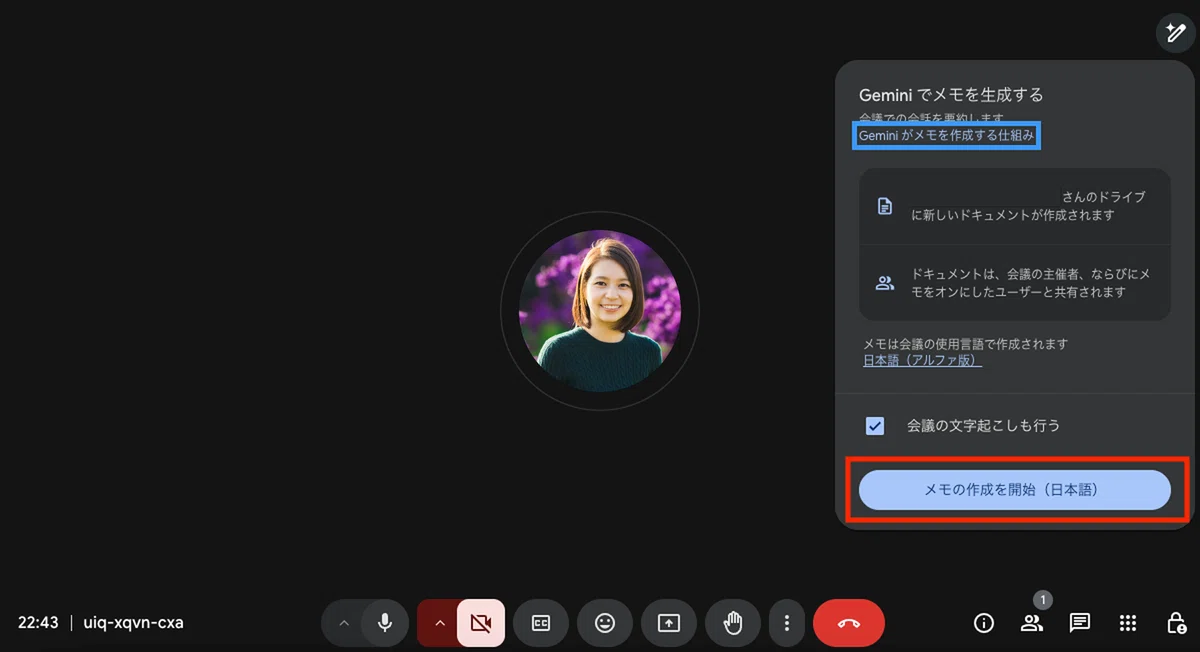This screenshot has width=1200, height=652.
Task: Click the participant's profile photo
Action: pyautogui.click(x=600, y=311)
